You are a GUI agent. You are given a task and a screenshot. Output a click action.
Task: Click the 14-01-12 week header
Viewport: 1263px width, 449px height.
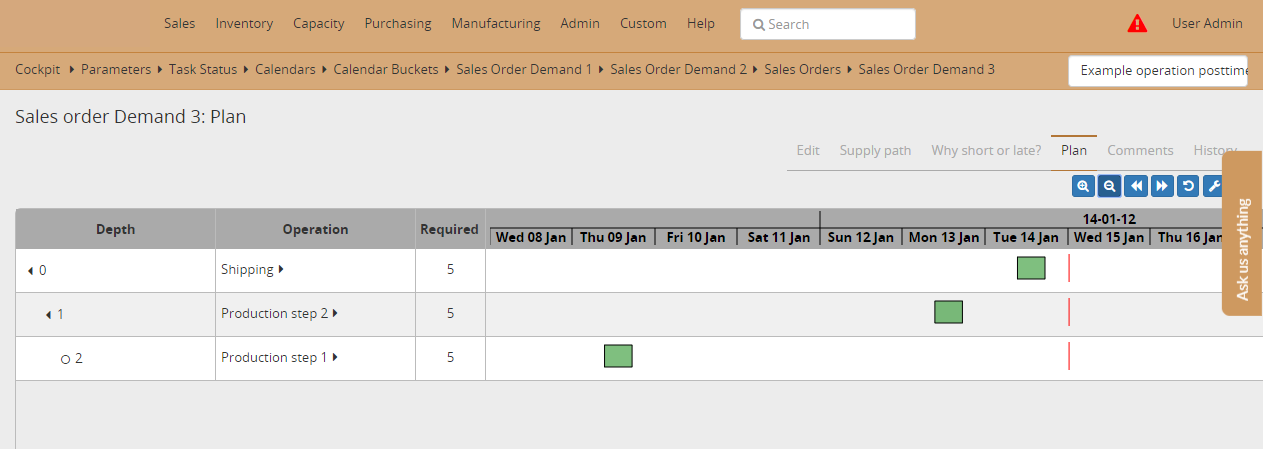point(1109,218)
